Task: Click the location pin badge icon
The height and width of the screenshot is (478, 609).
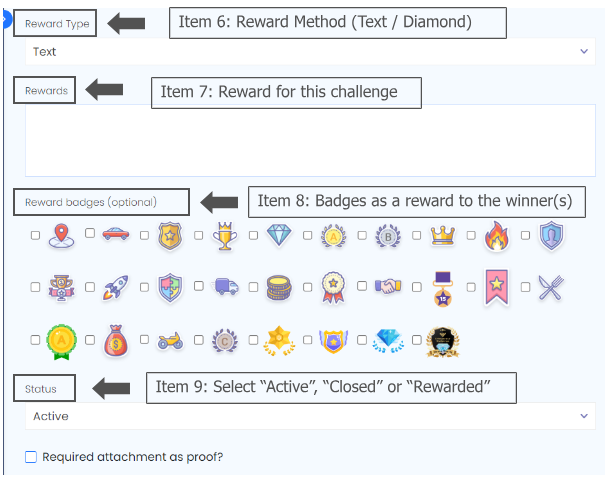Action: (x=62, y=235)
